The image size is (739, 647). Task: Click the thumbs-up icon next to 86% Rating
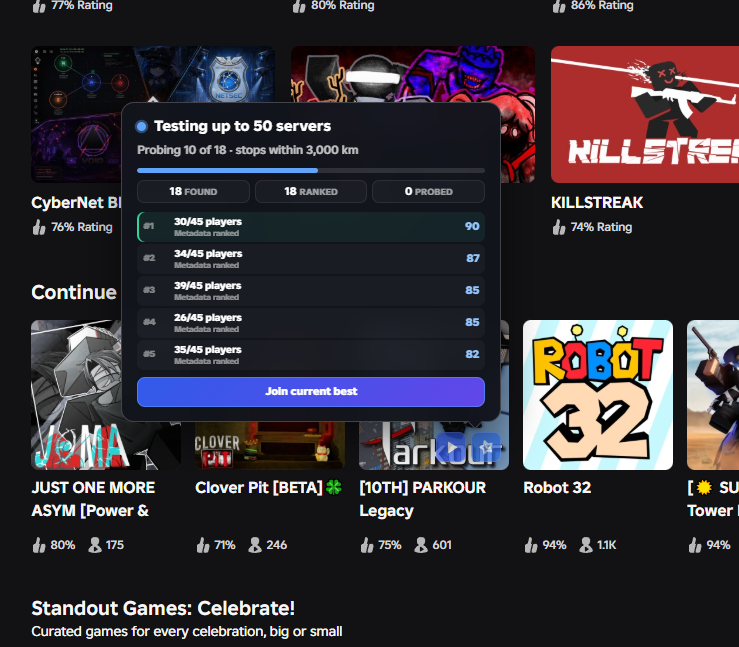coord(559,6)
